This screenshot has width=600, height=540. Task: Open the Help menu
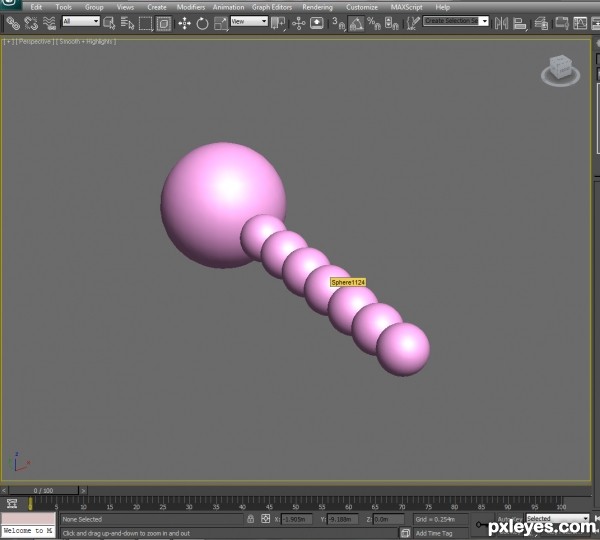442,7
